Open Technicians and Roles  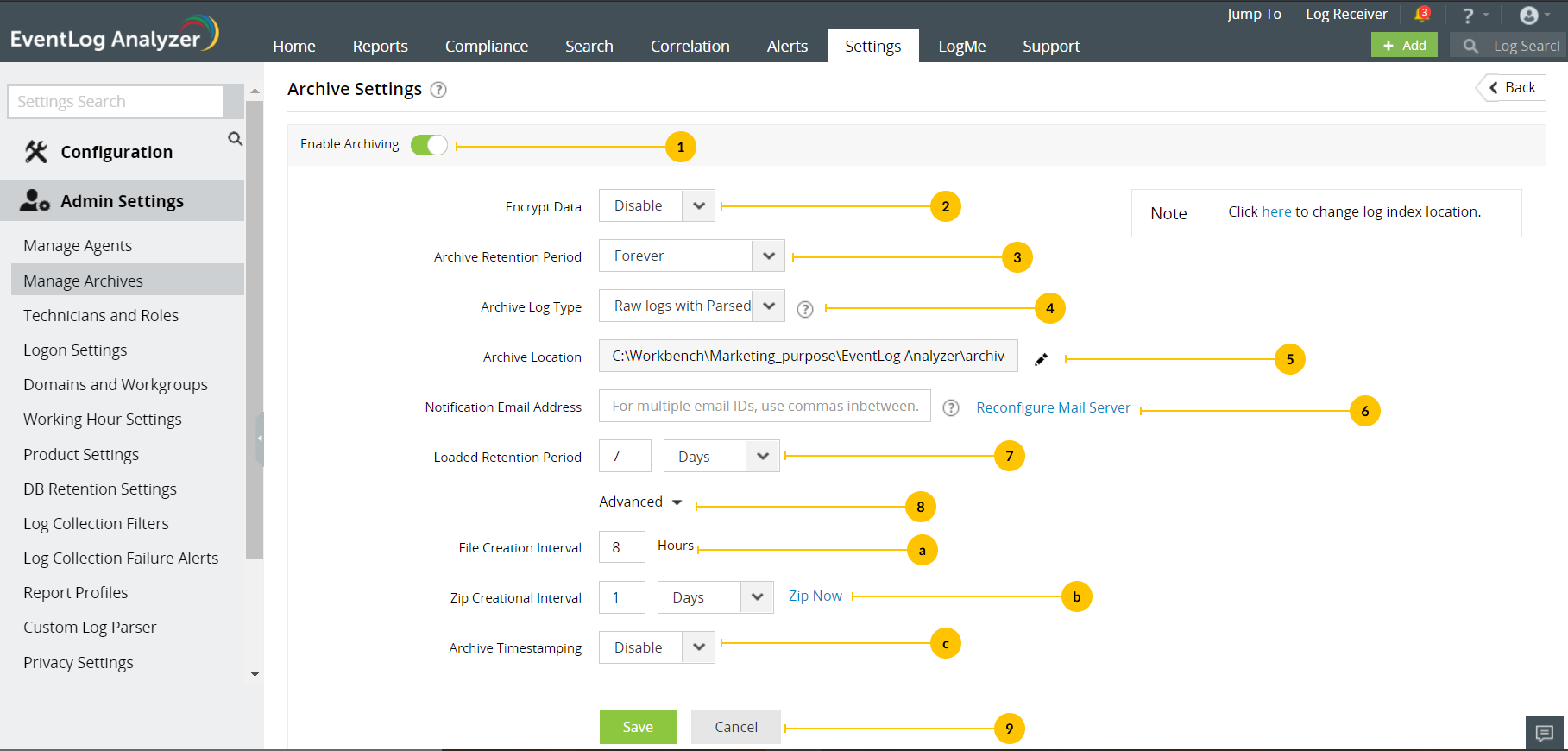[x=101, y=315]
